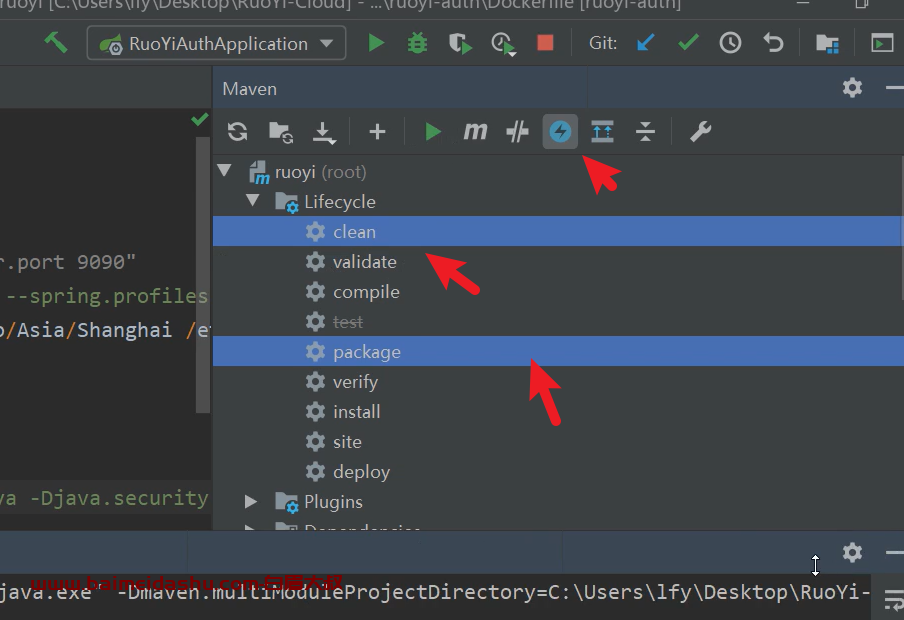The width and height of the screenshot is (904, 620).
Task: Click the Profiler run icon beside Coverage
Action: click(x=503, y=43)
